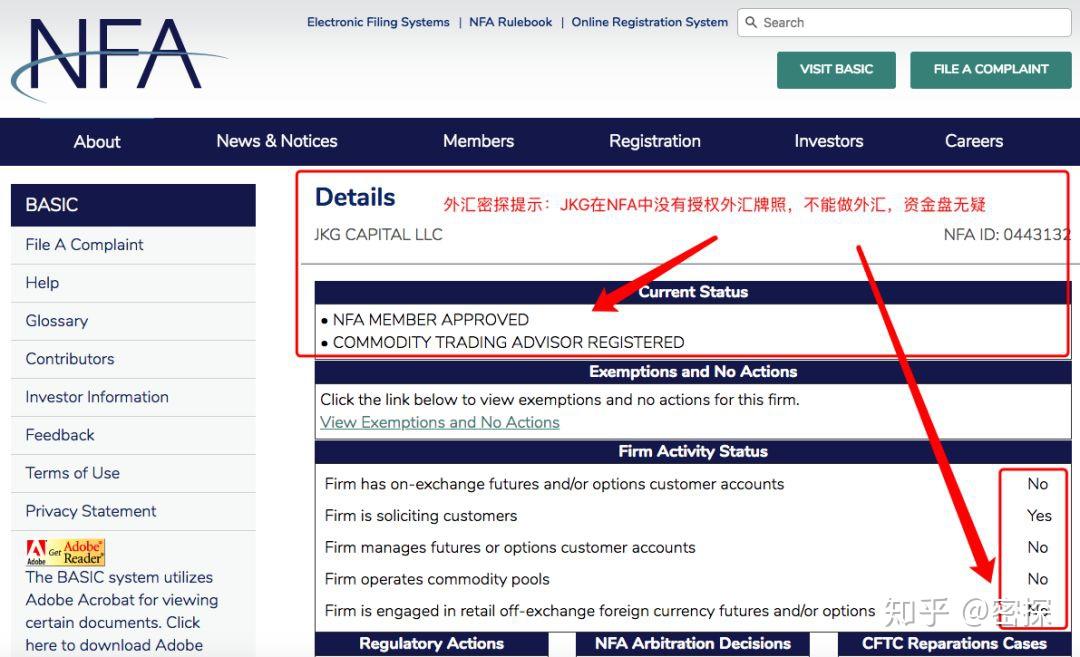Click the Current Status header

pyautogui.click(x=693, y=292)
